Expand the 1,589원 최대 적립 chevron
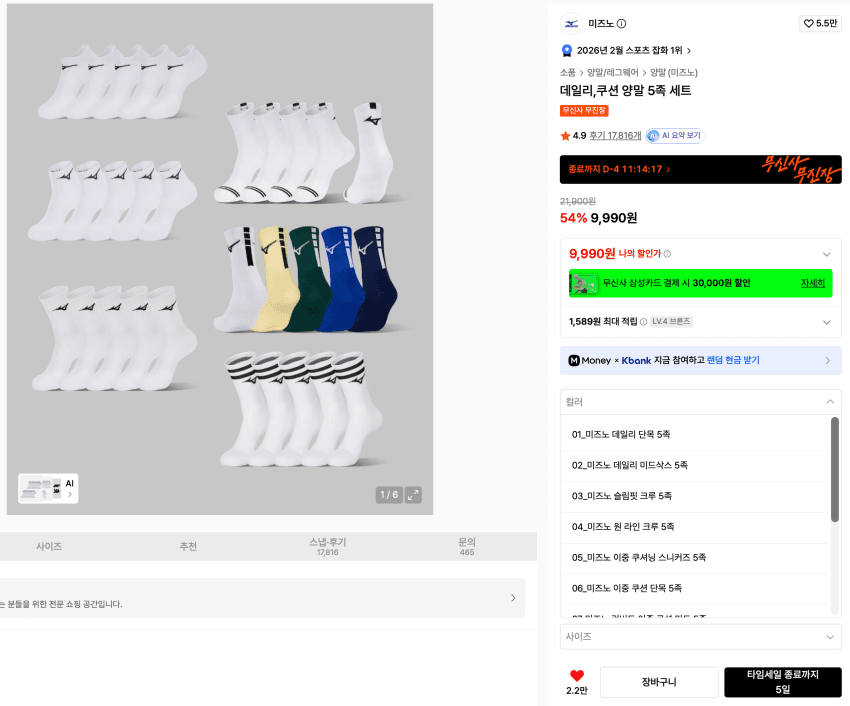 tap(826, 322)
